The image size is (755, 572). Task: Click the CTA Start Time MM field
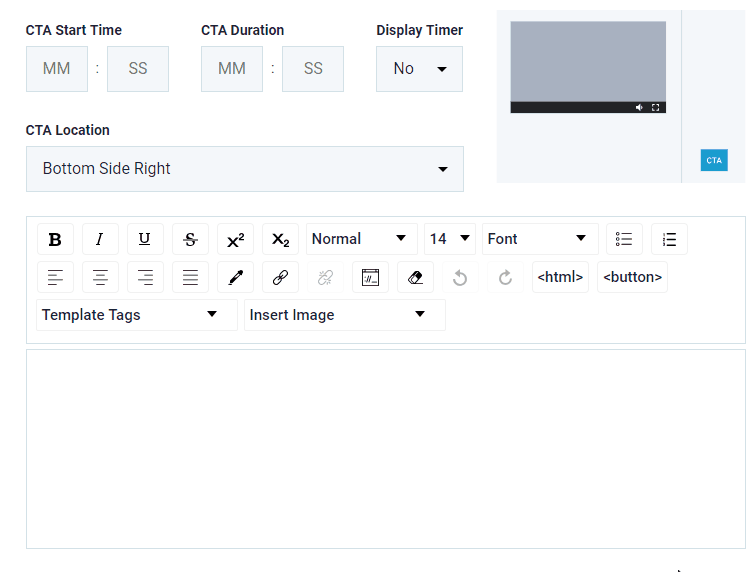tap(57, 69)
